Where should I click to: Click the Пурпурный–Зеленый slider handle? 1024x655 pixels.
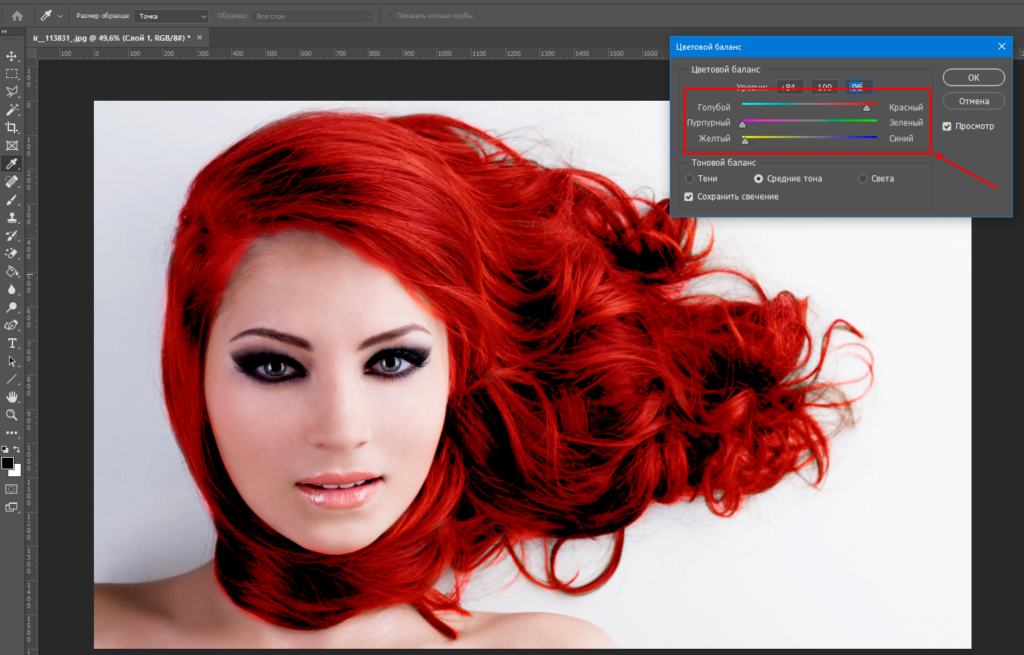[x=743, y=123]
